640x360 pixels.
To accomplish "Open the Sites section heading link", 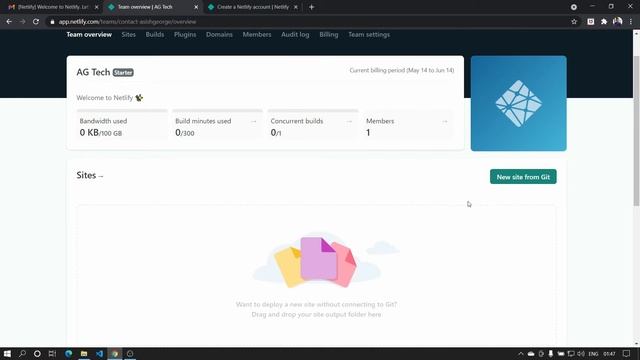I will coord(90,175).
